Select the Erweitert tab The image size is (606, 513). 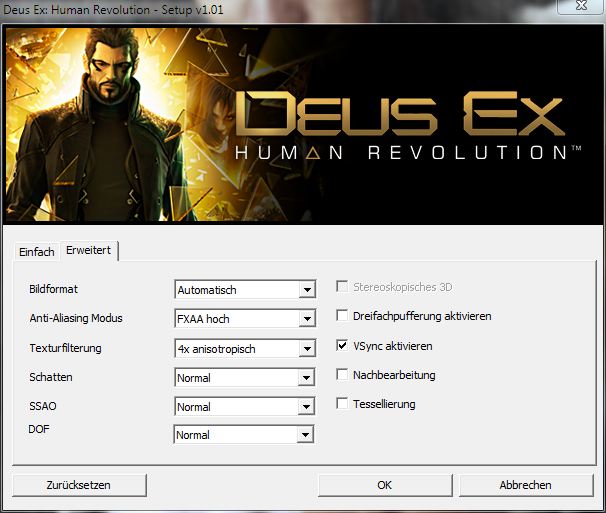pos(89,251)
